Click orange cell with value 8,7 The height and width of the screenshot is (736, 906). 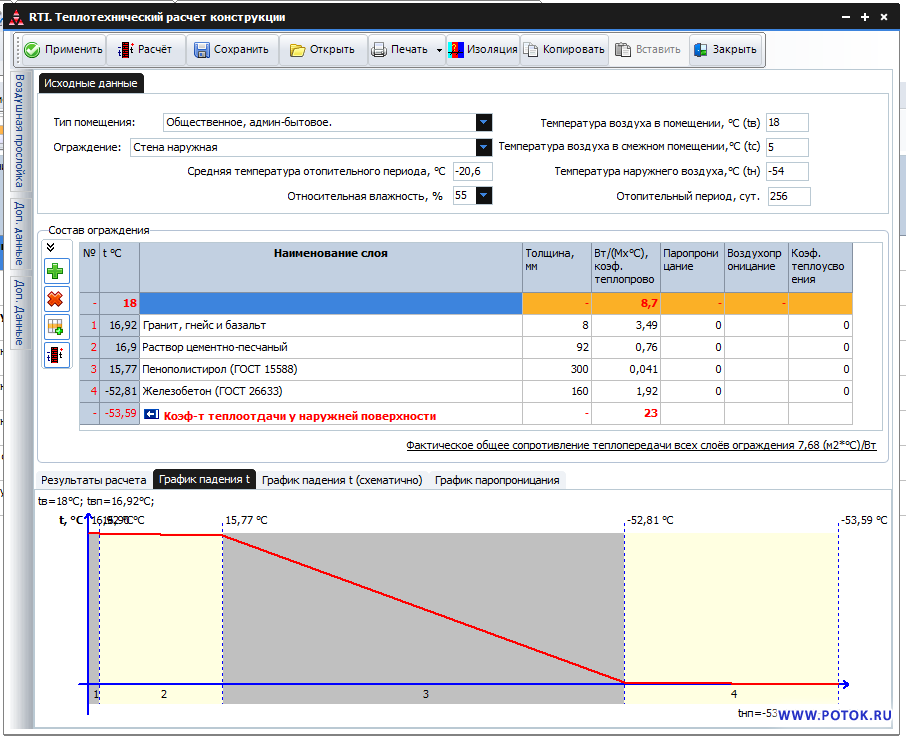pos(626,303)
